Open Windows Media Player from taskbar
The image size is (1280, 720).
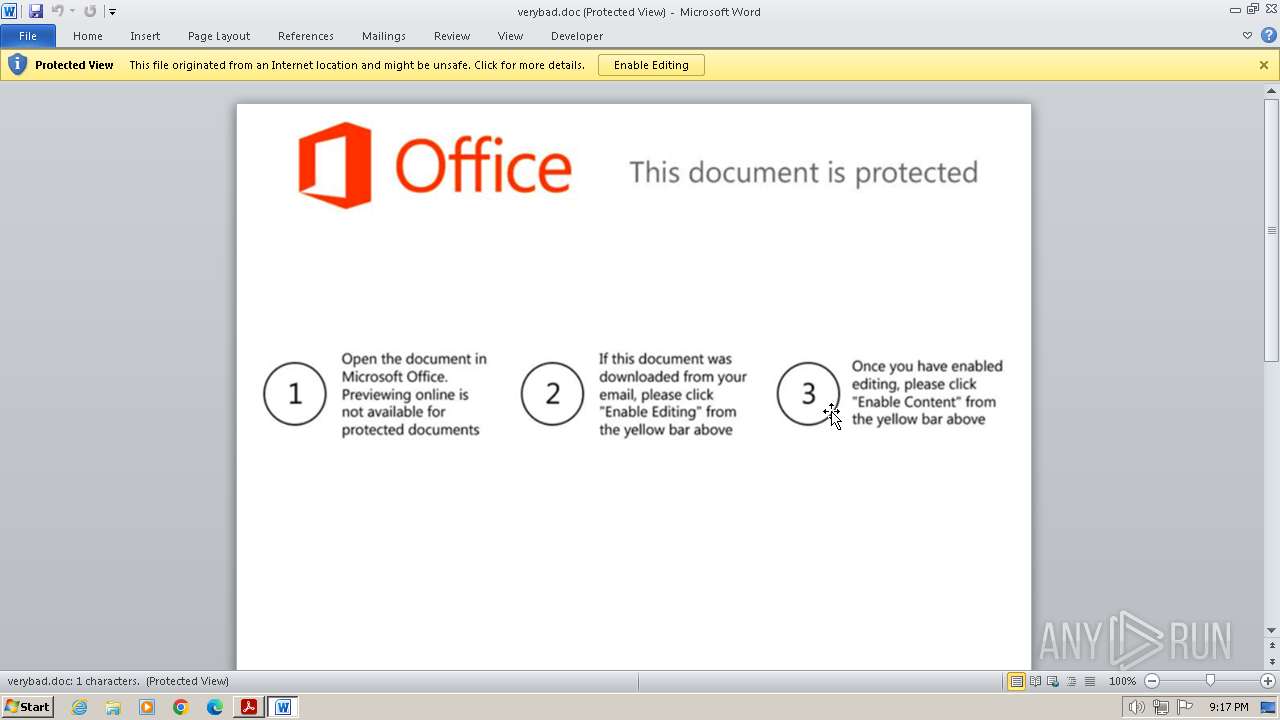click(147, 707)
